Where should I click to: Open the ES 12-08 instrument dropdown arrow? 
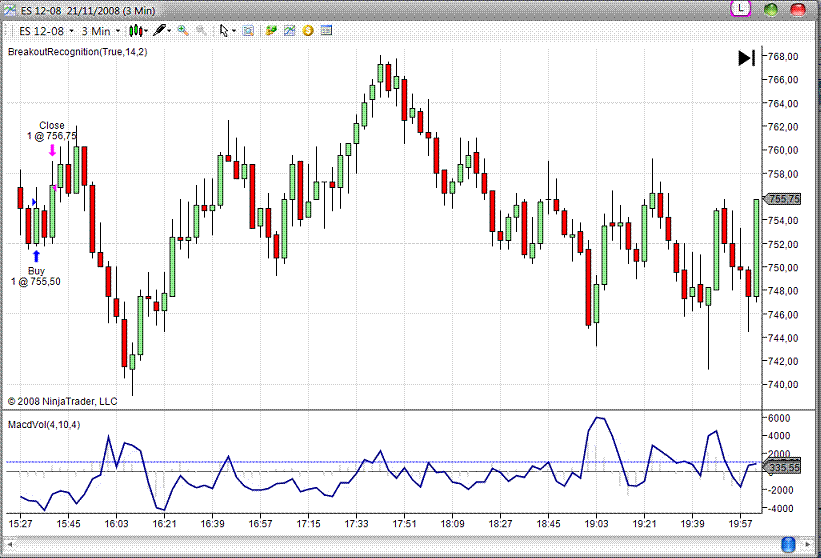[71, 31]
